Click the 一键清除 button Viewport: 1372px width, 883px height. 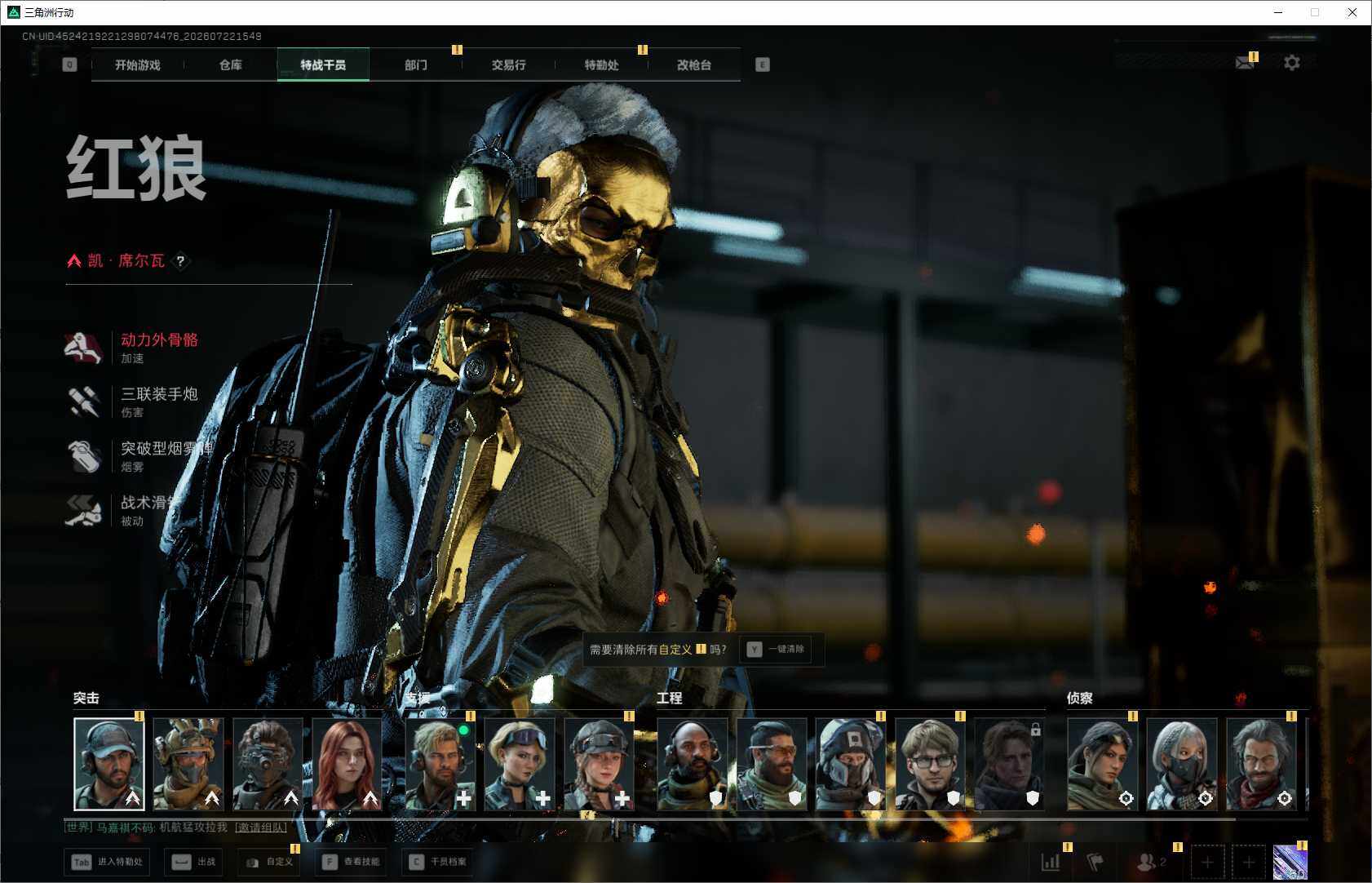tap(777, 650)
